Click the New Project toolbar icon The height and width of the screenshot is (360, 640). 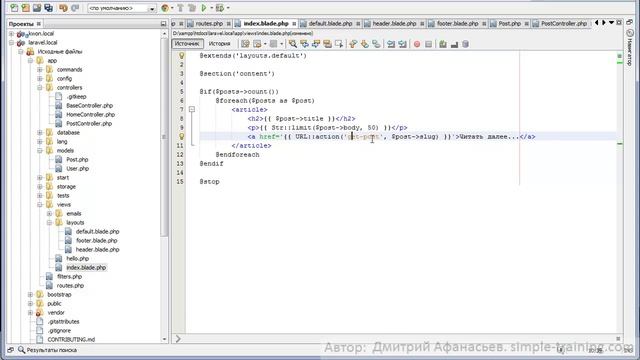coord(26,8)
